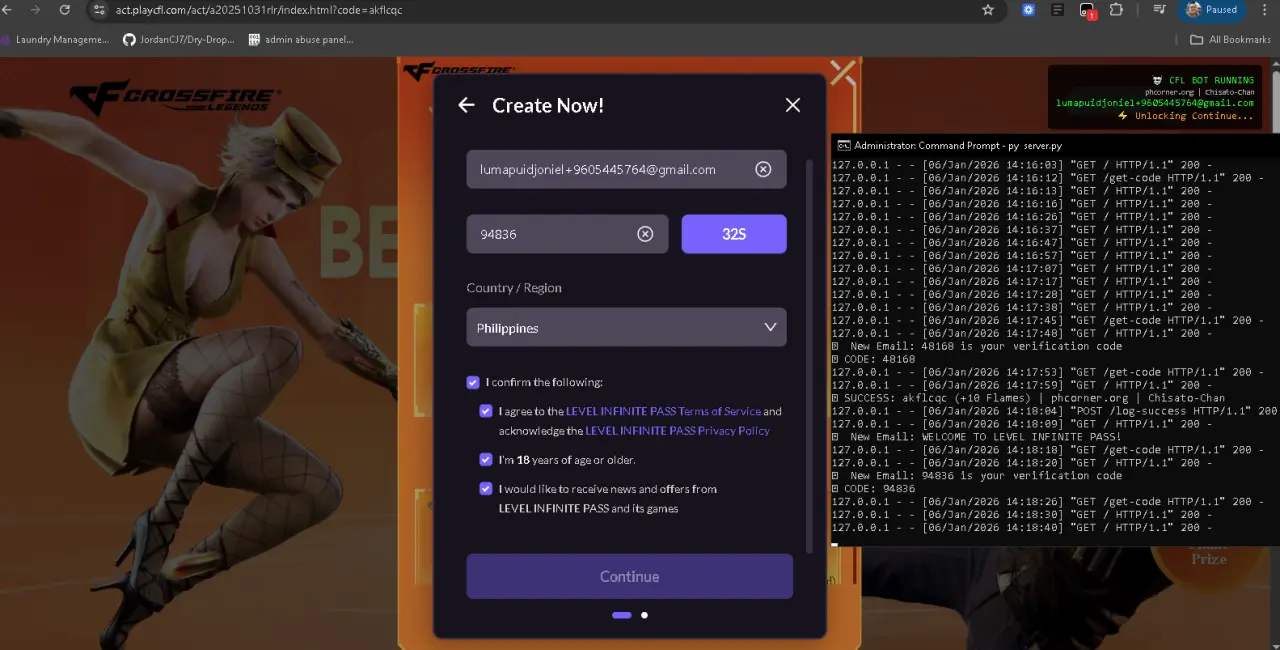
Task: Click the 'Country / Region' label
Action: tap(514, 288)
